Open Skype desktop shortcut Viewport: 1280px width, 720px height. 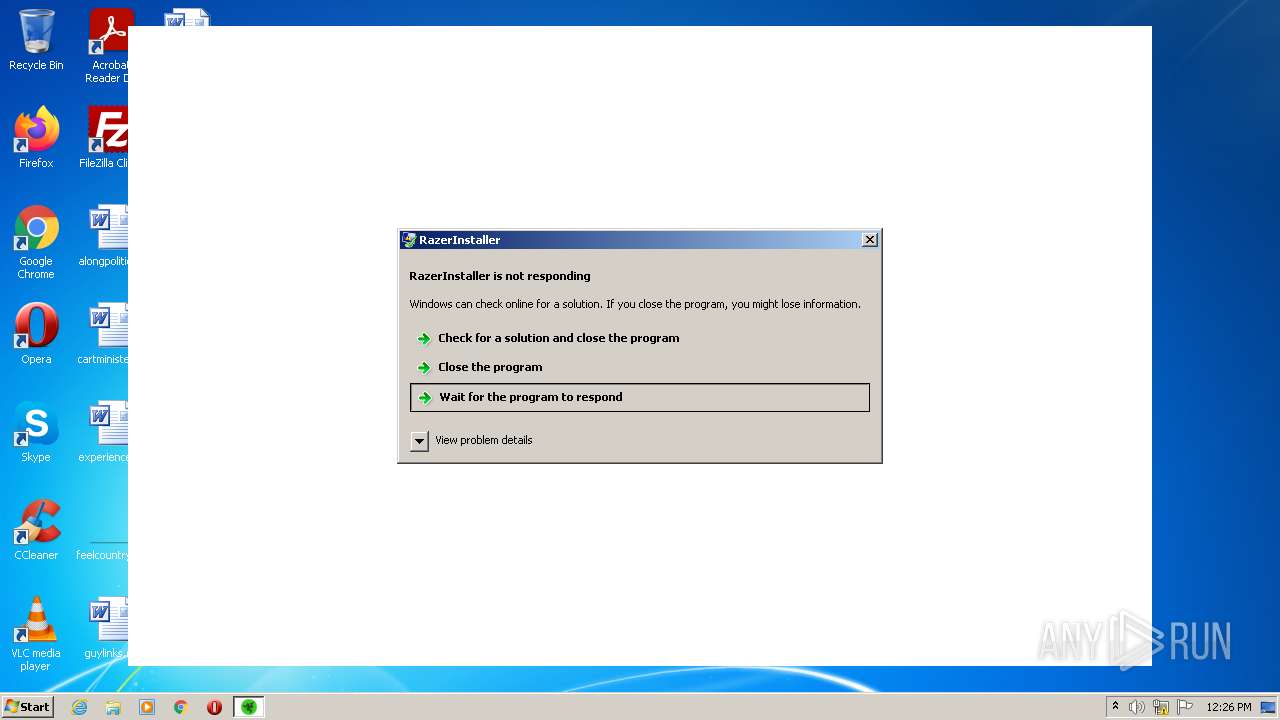[36, 432]
